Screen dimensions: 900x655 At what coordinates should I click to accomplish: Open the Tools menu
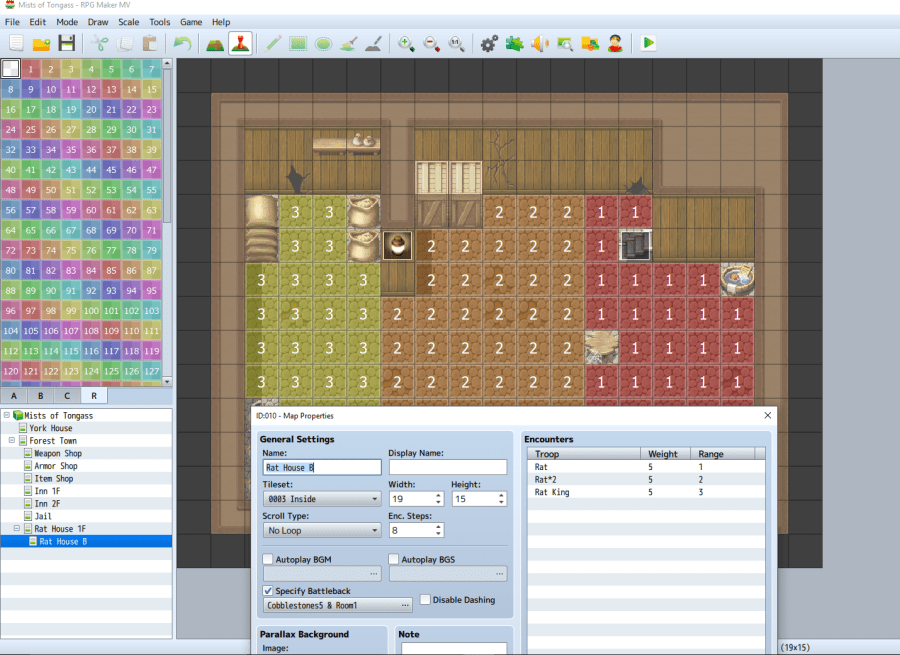(159, 22)
